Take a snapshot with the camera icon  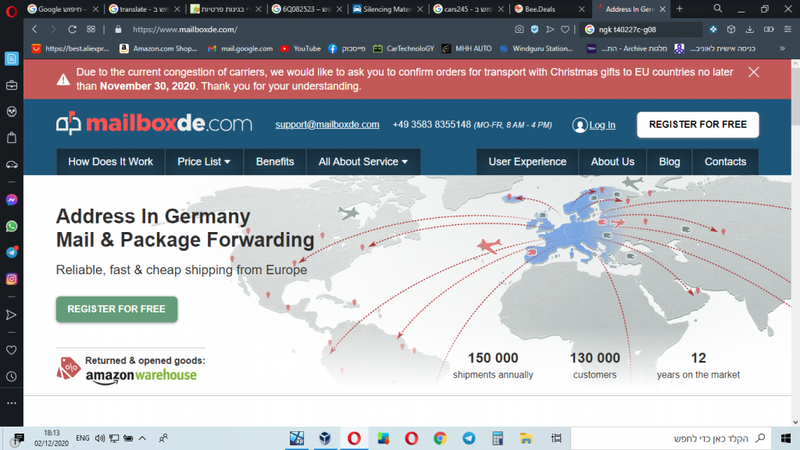click(x=519, y=30)
